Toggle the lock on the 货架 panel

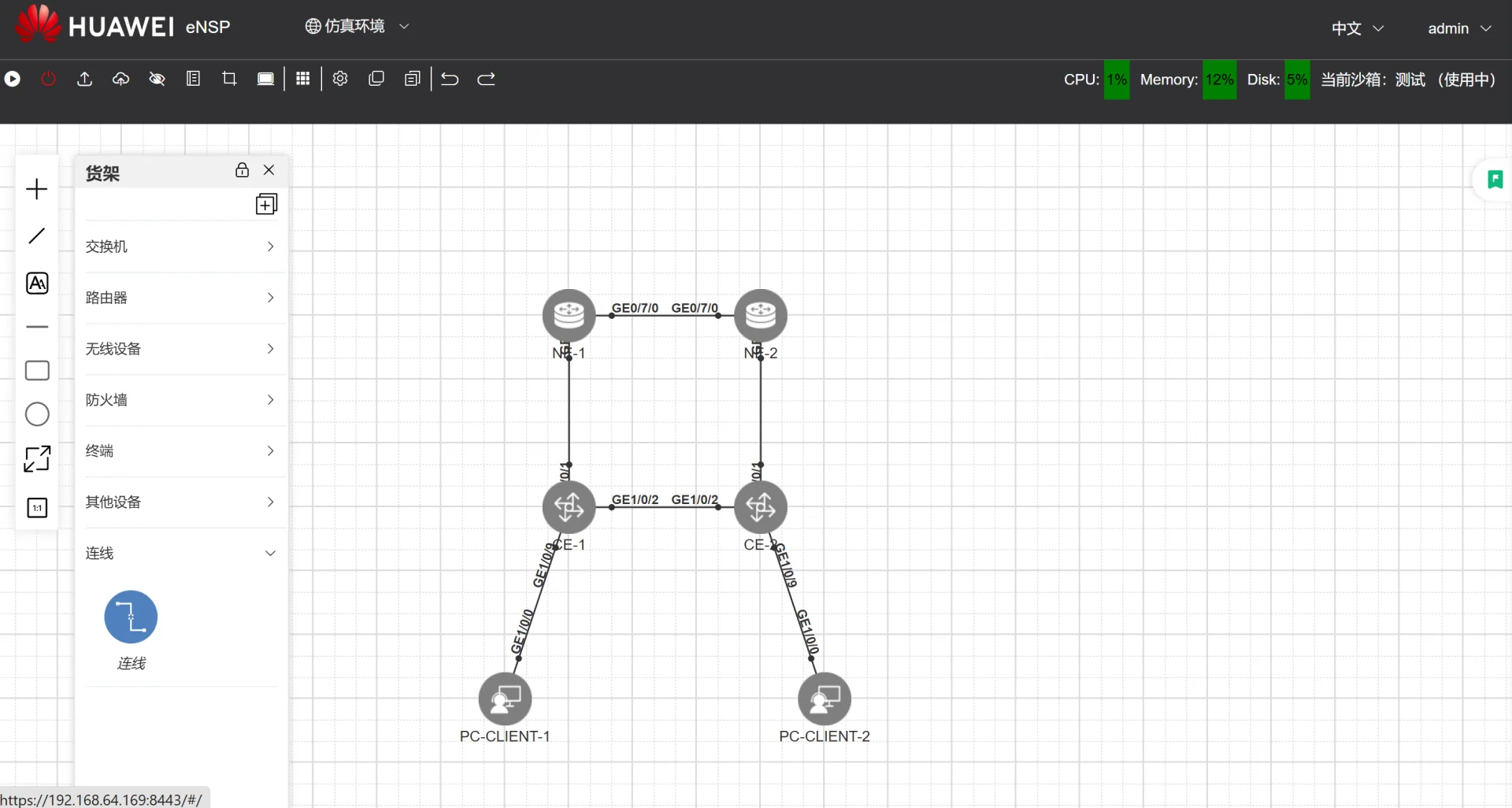[x=243, y=170]
